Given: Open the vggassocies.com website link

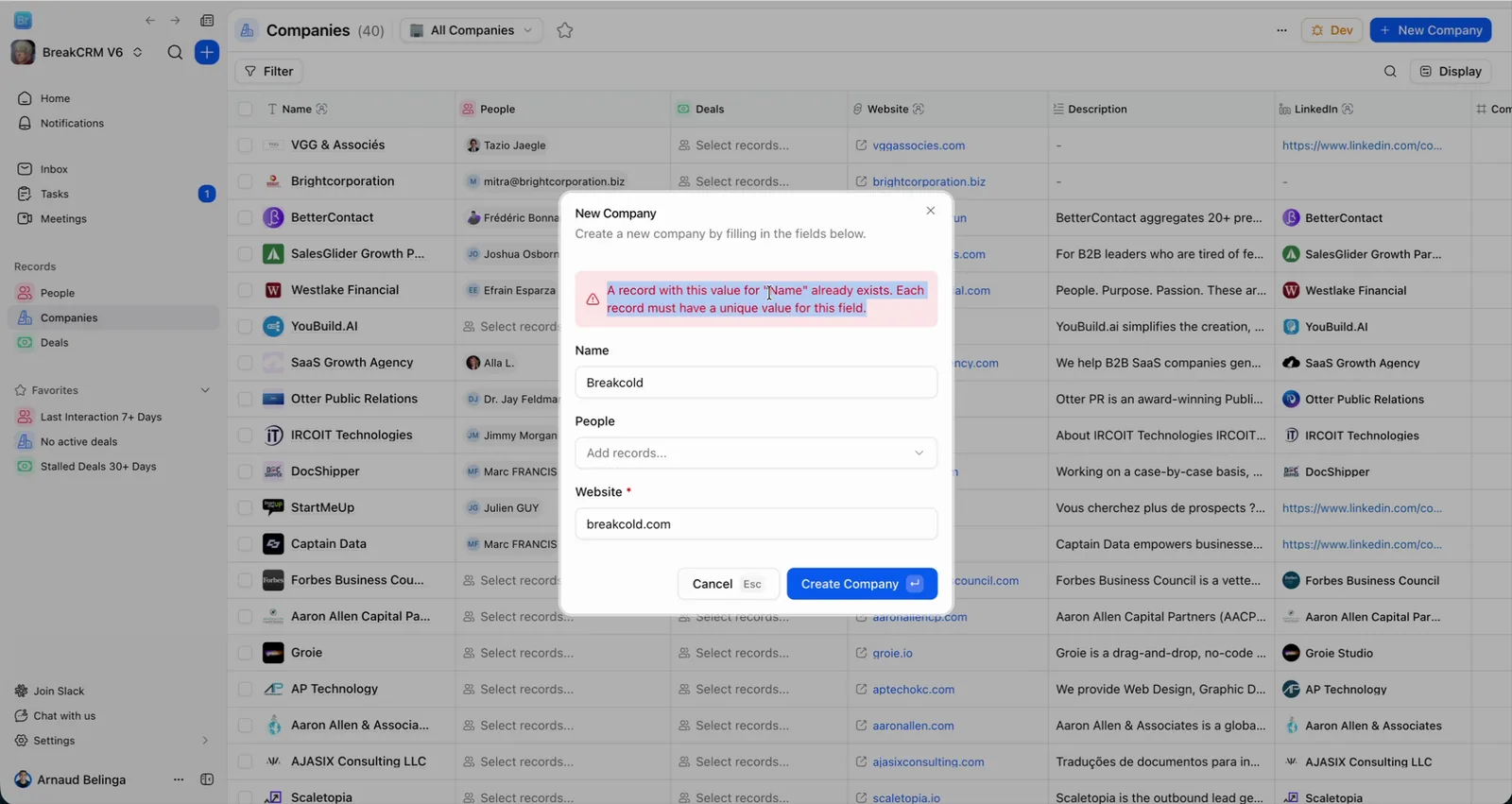Looking at the screenshot, I should pyautogui.click(x=919, y=145).
